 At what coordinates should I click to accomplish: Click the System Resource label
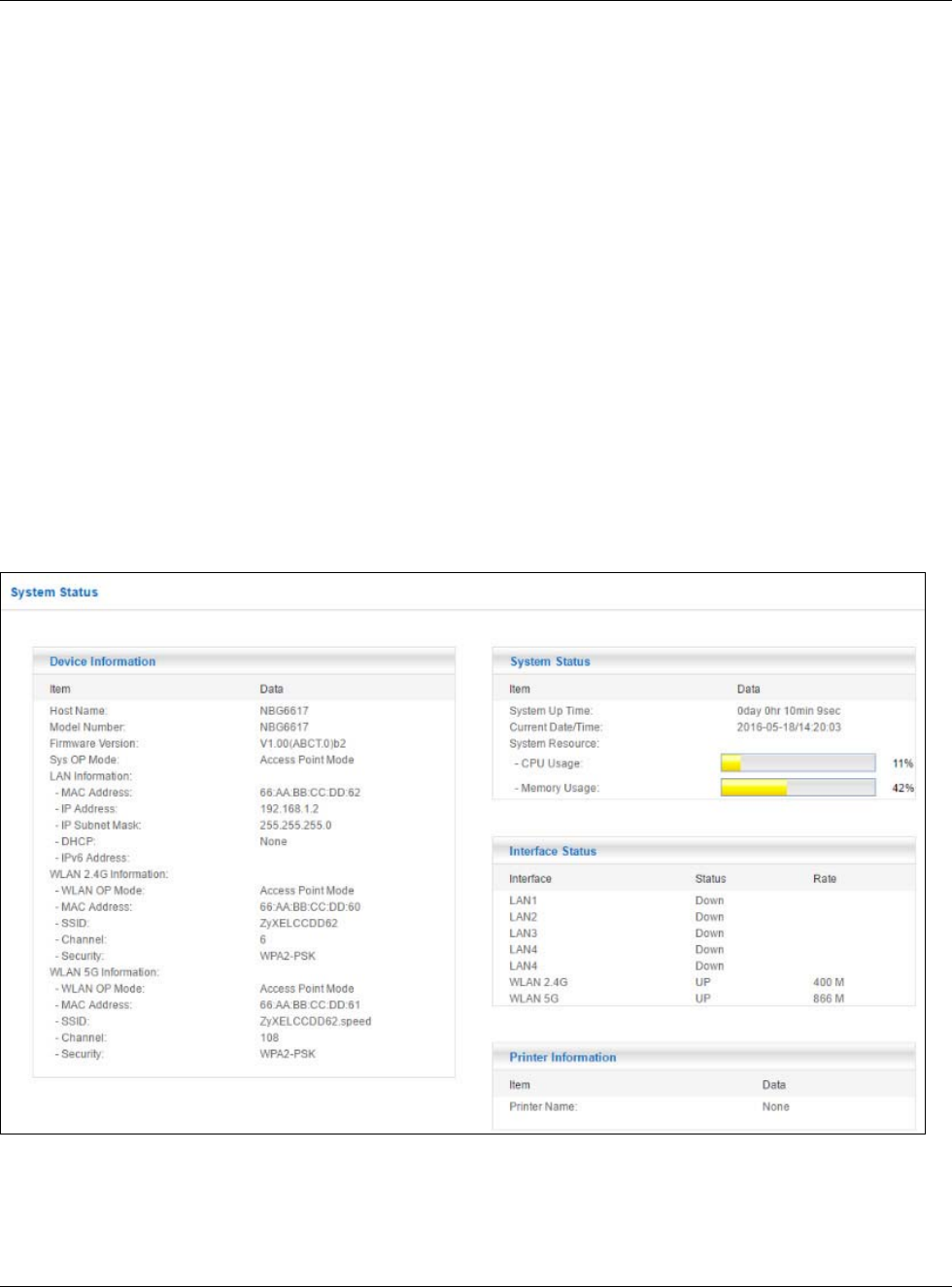[x=554, y=744]
